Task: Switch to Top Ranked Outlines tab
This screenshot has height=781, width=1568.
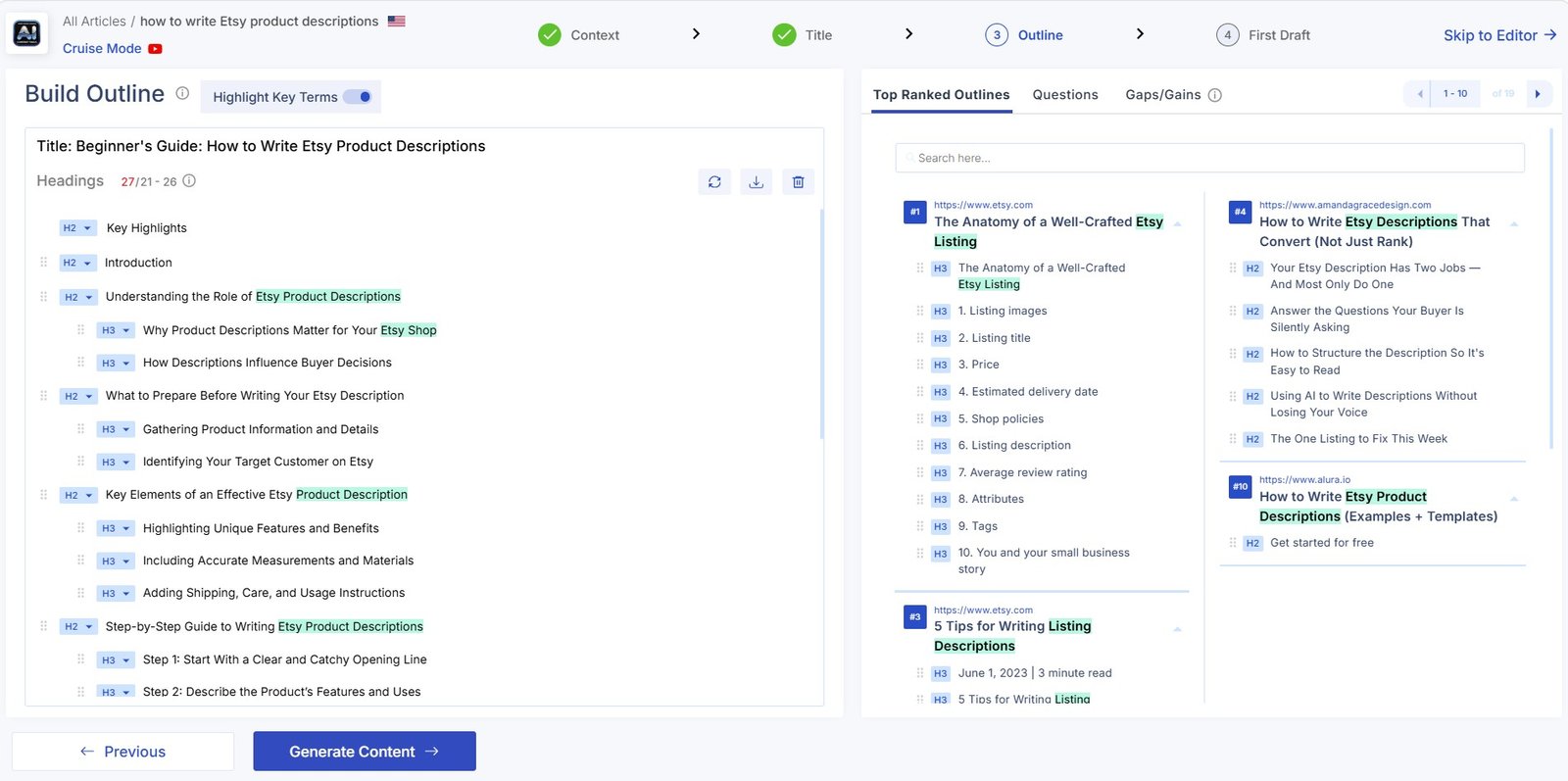Action: pos(941,95)
